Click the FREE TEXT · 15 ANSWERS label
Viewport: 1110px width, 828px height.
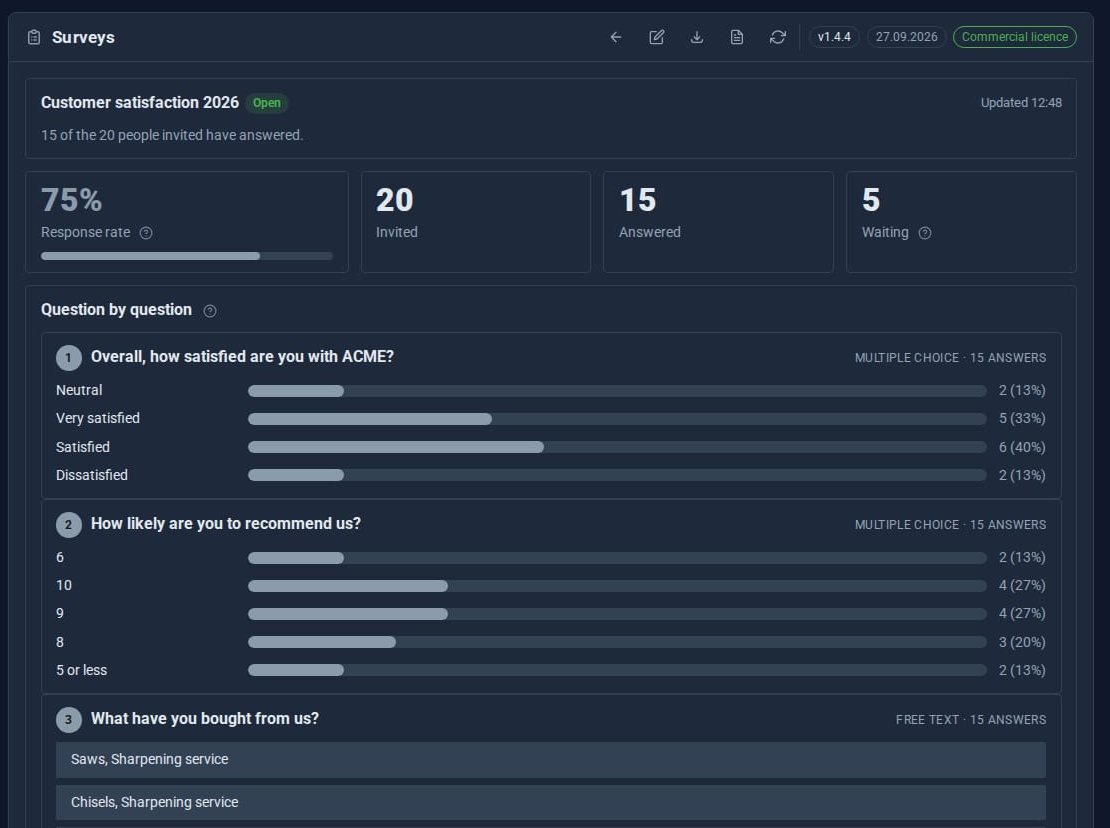pyautogui.click(x=971, y=720)
